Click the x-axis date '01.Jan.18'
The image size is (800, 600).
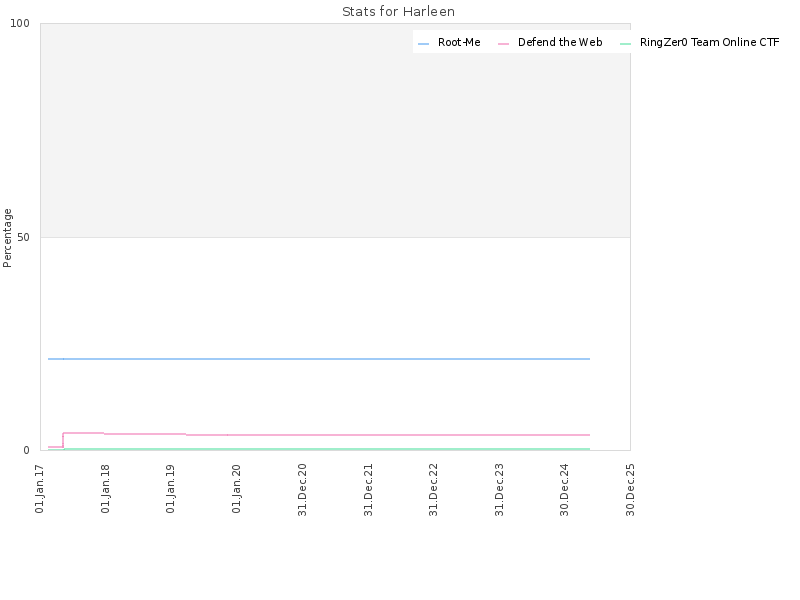[106, 489]
